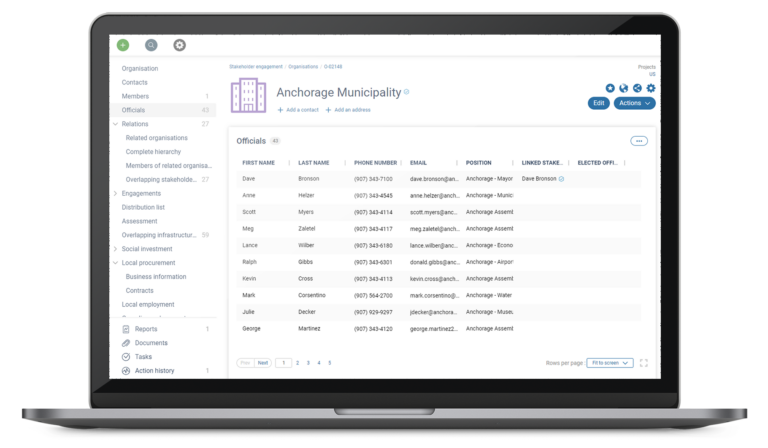768x448 pixels.
Task: Click phone (907) 564-2700 cell
Action: tap(373, 296)
